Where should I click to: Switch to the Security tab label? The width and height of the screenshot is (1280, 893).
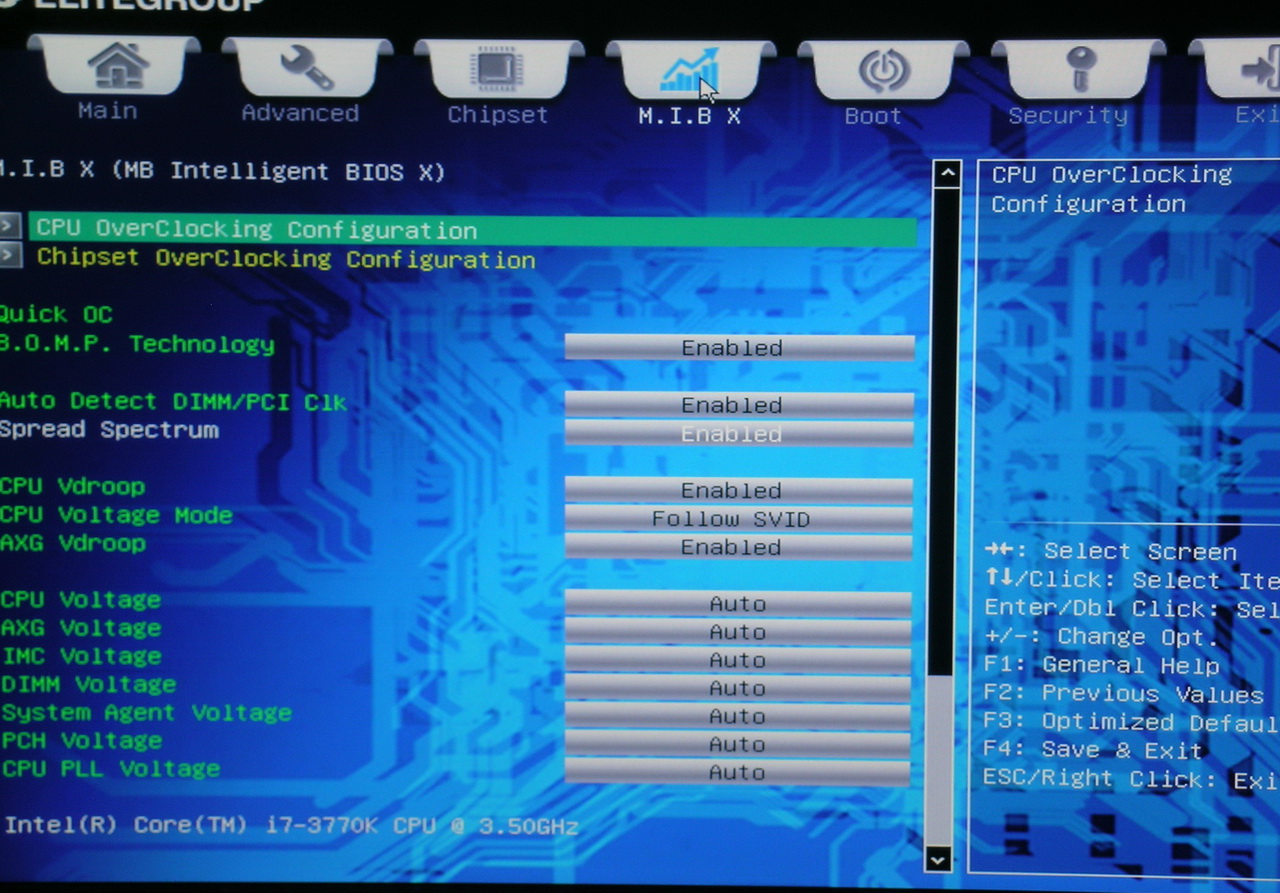point(1067,115)
